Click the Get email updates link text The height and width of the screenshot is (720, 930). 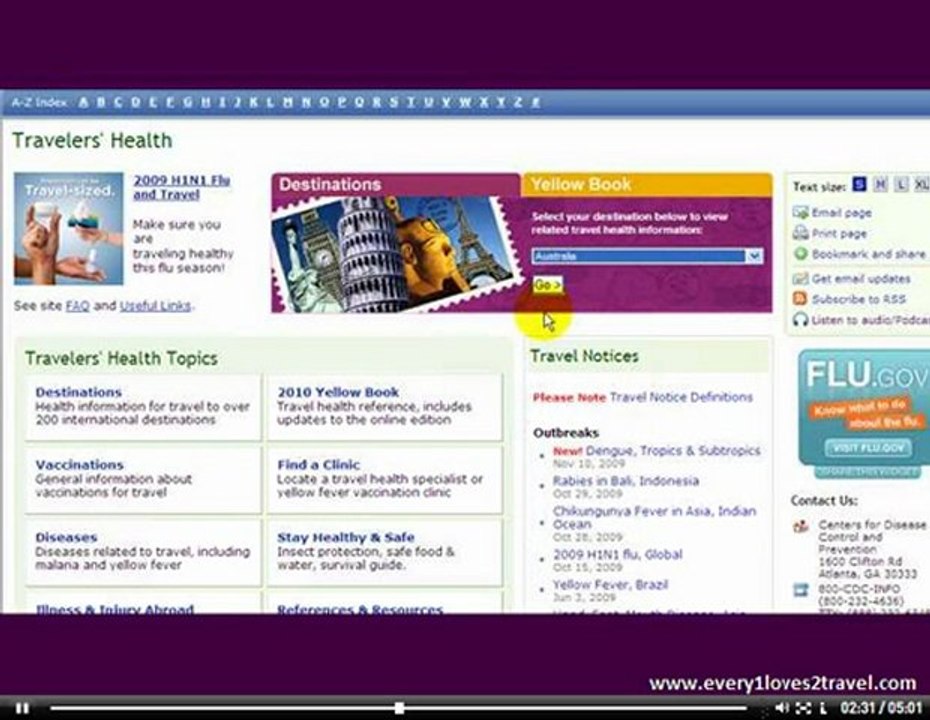click(861, 279)
